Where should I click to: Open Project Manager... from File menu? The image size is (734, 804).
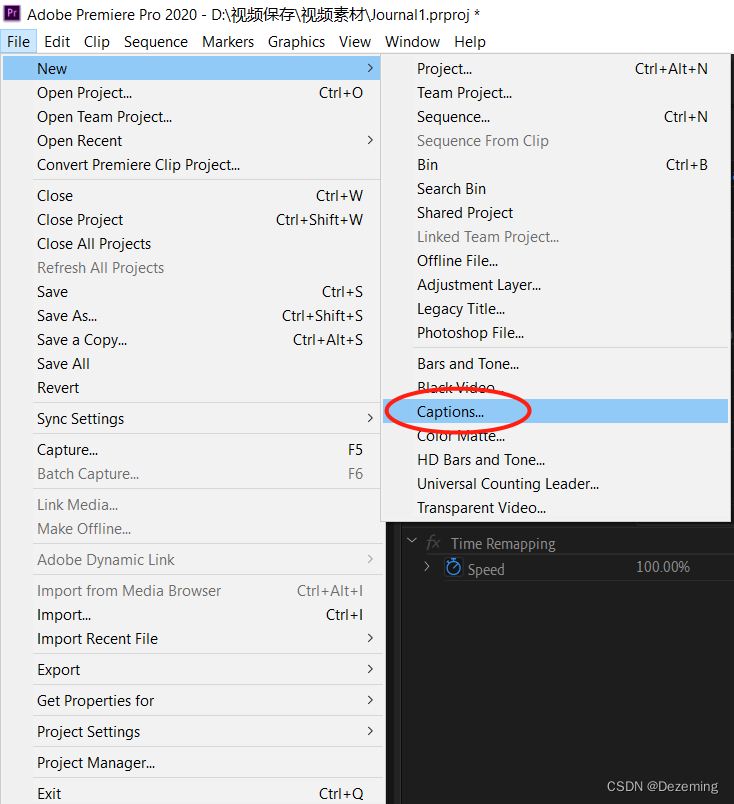click(x=191, y=762)
